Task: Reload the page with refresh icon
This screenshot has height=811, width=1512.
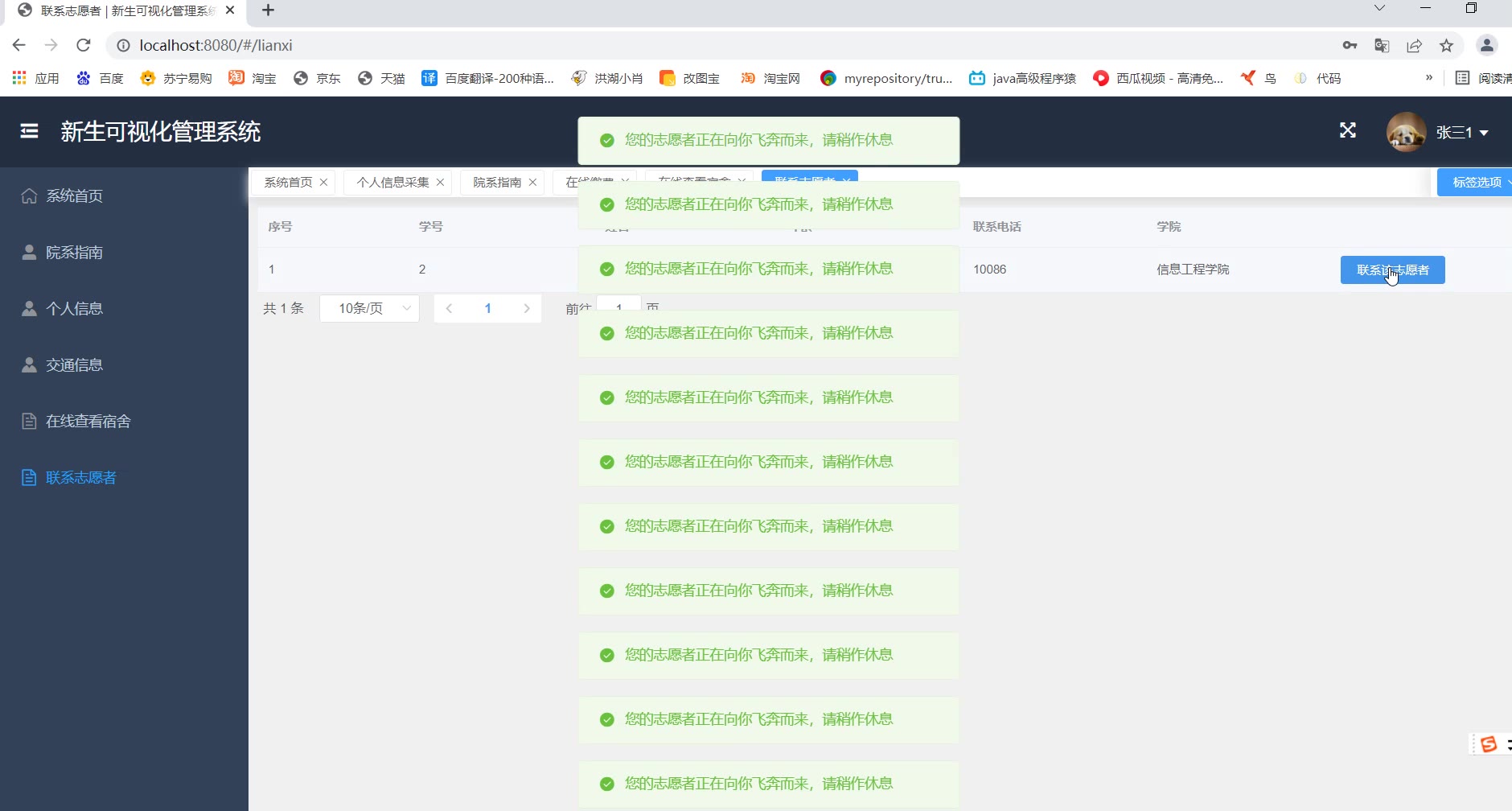Action: click(x=84, y=45)
